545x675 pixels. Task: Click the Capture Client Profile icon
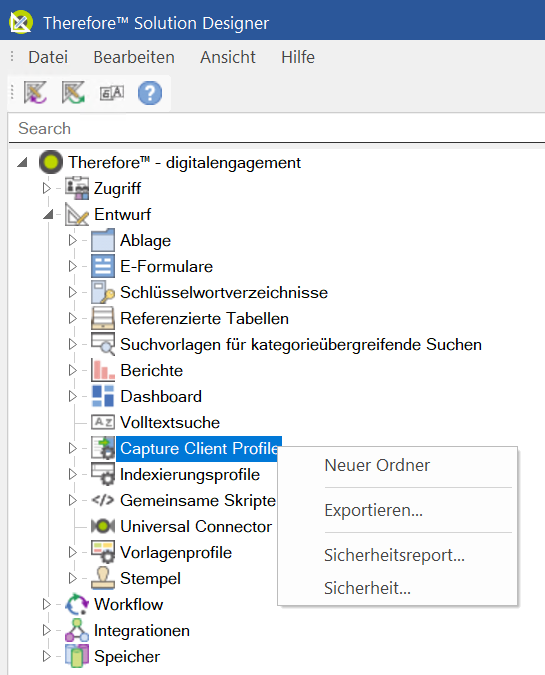pyautogui.click(x=103, y=448)
